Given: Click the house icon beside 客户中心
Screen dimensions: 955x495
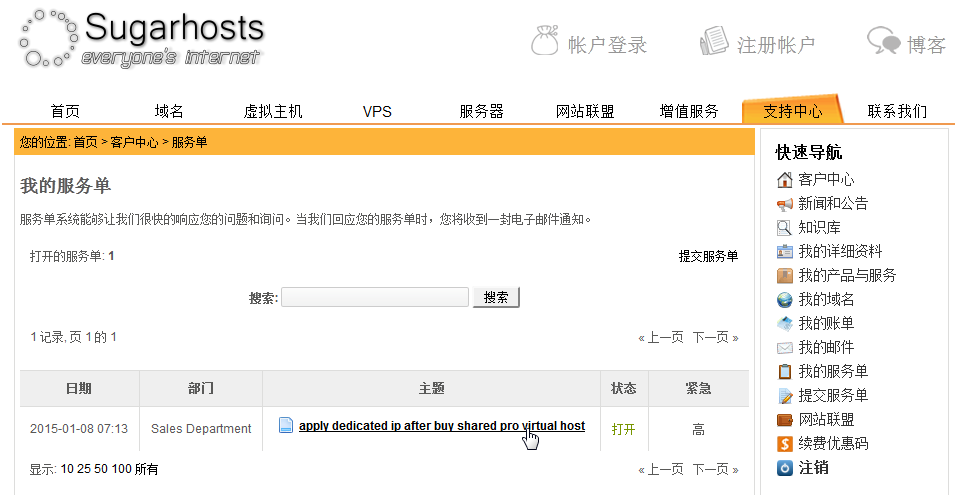Looking at the screenshot, I should tap(784, 180).
